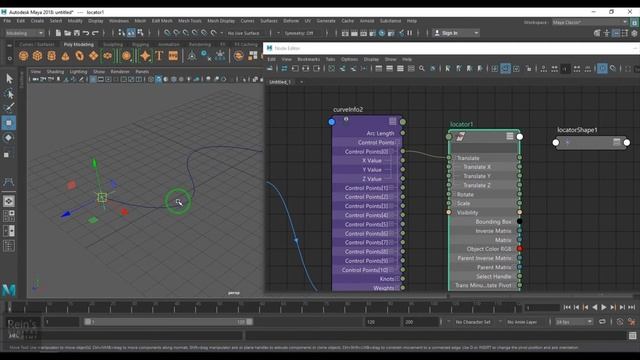This screenshot has height=360, width=640.
Task: Go to end of playback range
Action: pos(631,307)
